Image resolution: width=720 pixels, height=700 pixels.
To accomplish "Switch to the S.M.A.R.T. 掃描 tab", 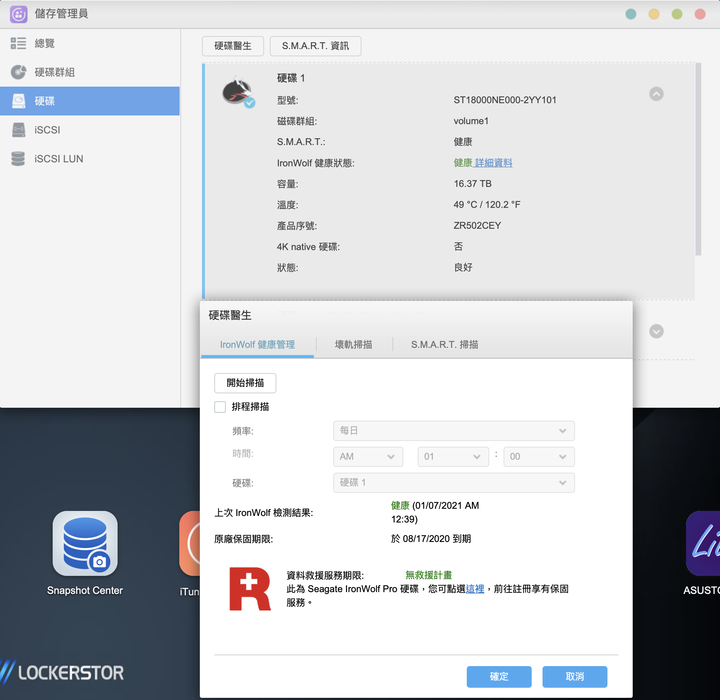I will [x=444, y=344].
